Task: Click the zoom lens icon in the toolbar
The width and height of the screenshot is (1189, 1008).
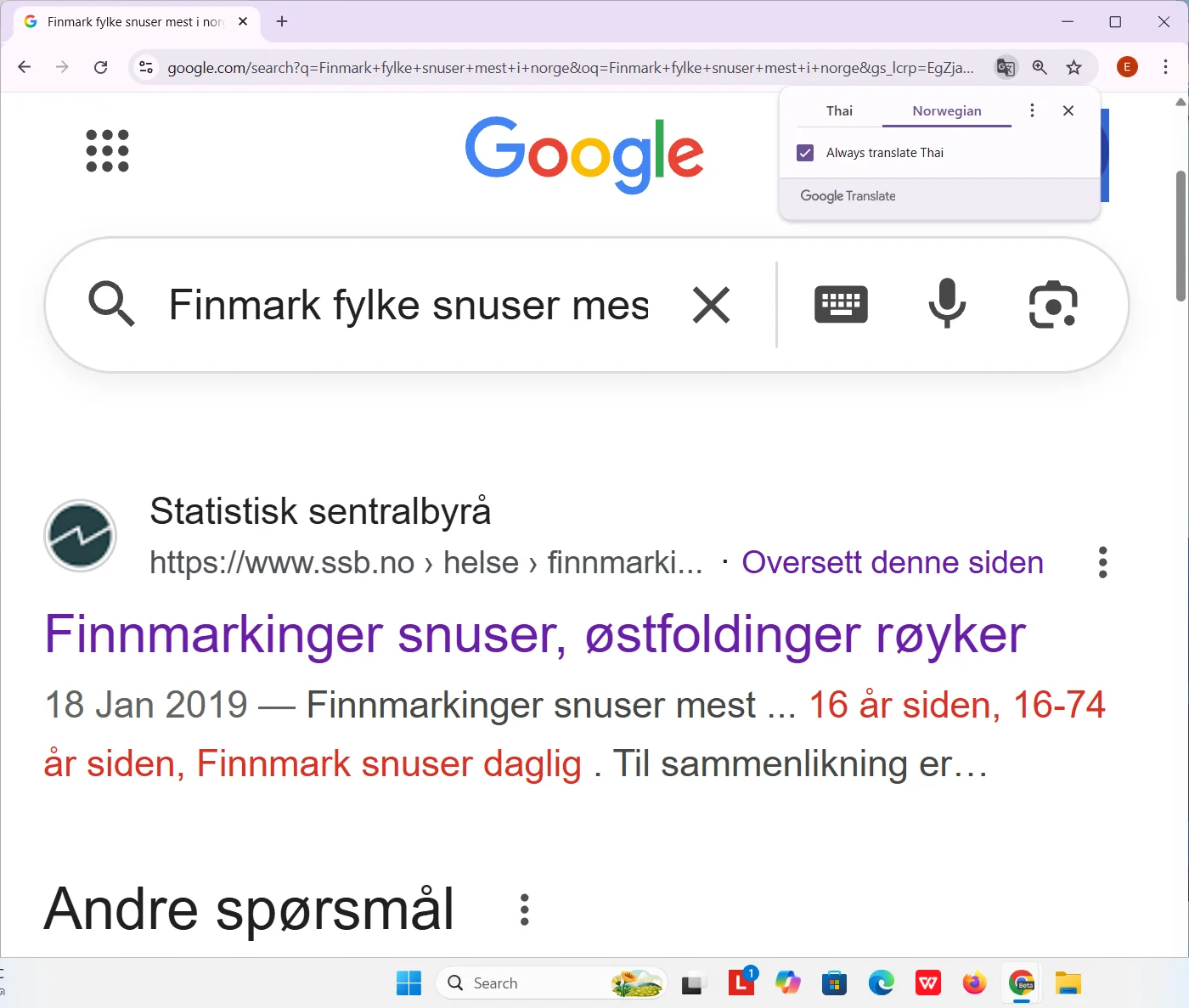Action: pyautogui.click(x=1040, y=67)
